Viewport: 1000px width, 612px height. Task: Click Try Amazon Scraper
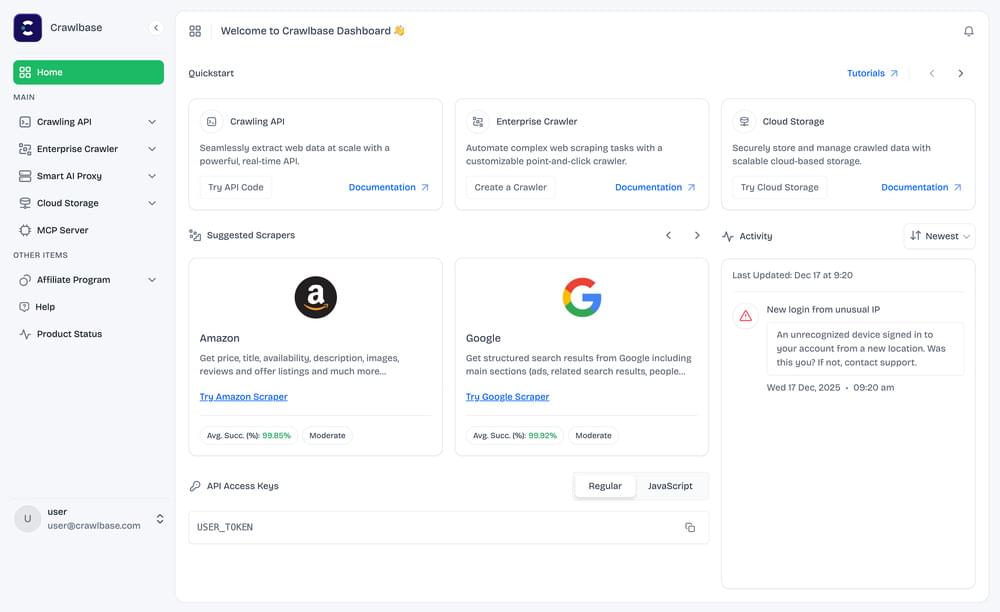tap(243, 396)
